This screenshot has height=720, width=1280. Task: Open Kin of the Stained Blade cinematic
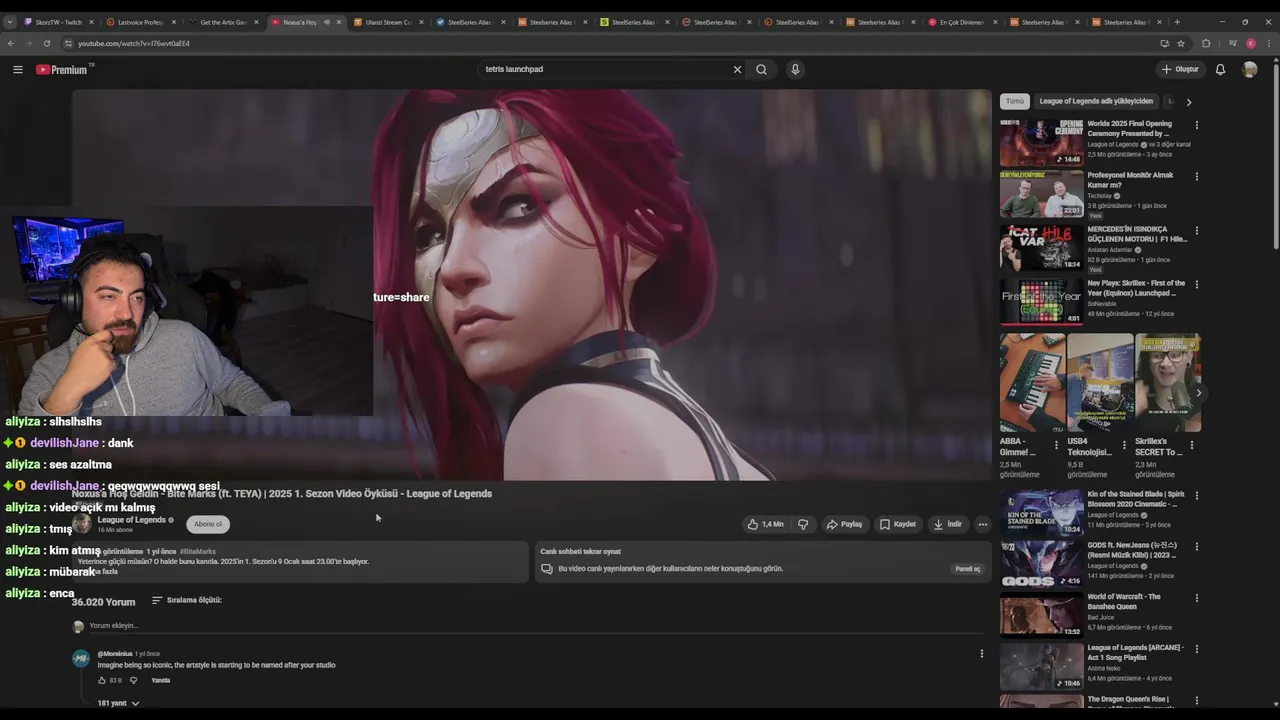(1041, 513)
